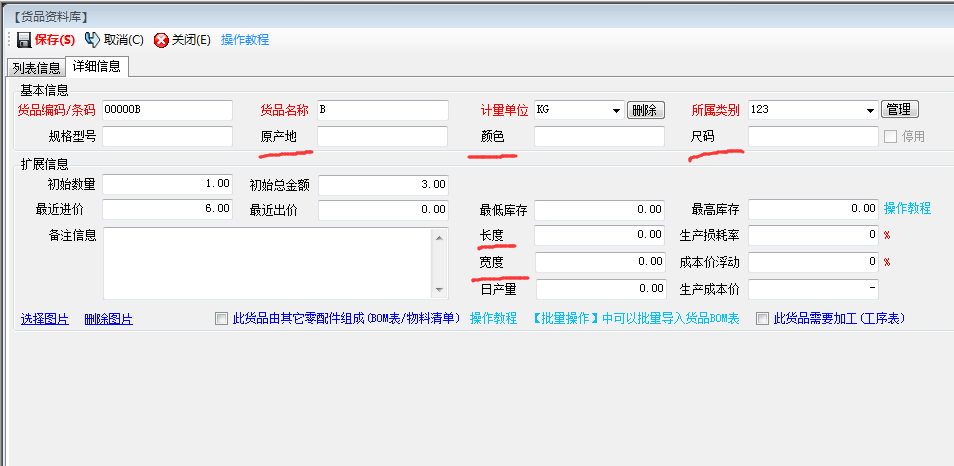Viewport: 954px width, 466px height.
Task: Switch to the 列表信息 tab
Action: 36,68
